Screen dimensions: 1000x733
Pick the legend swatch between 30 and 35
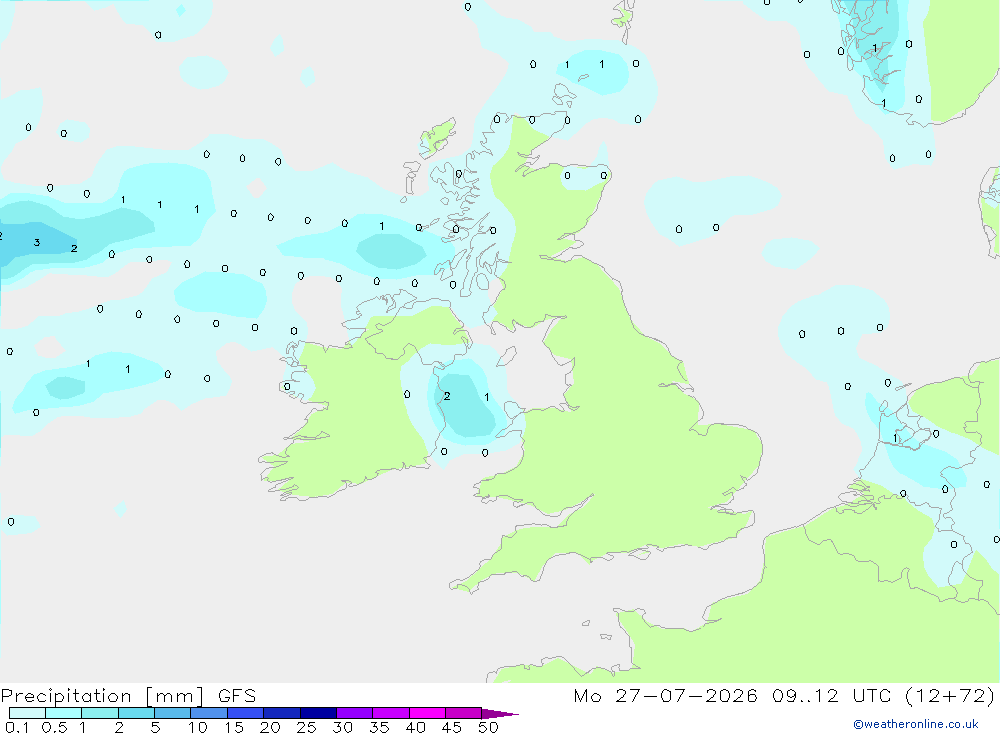point(355,713)
